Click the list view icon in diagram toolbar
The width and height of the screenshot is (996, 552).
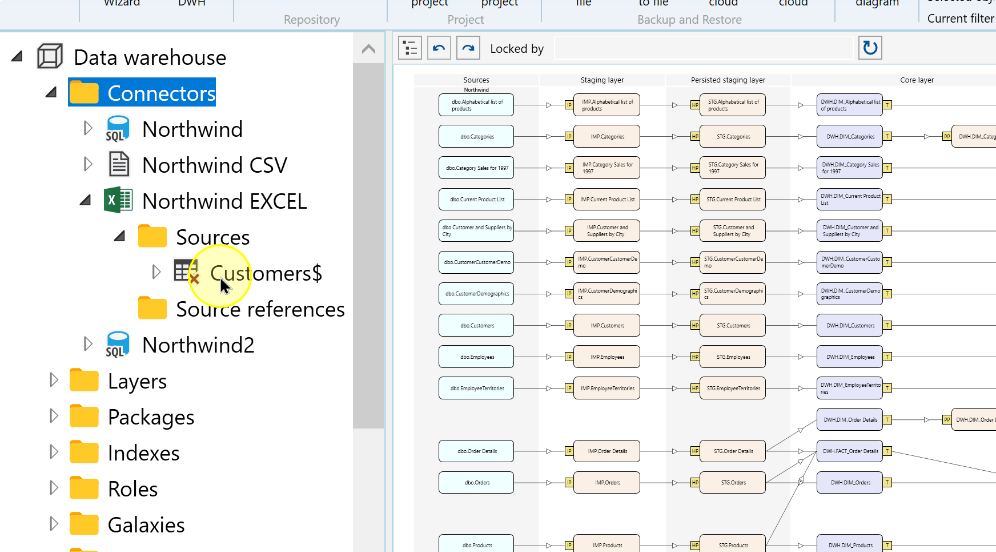[x=410, y=48]
